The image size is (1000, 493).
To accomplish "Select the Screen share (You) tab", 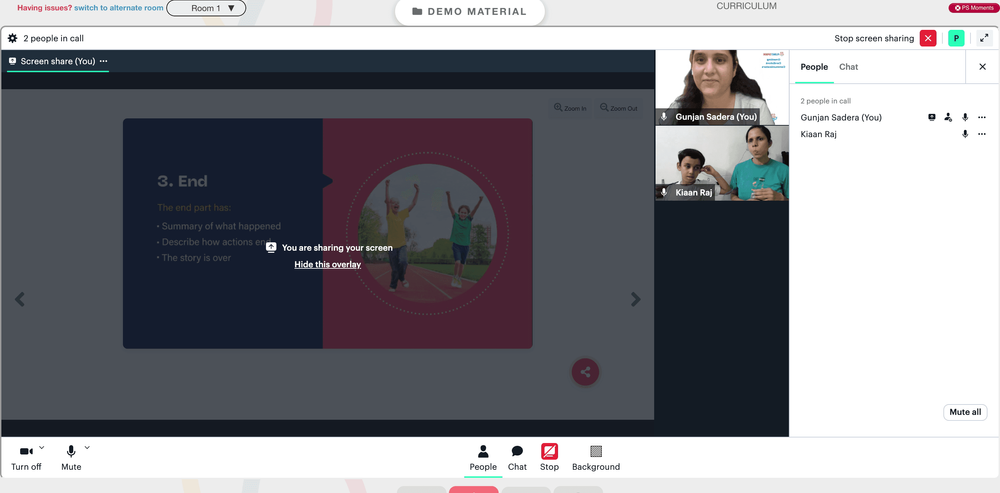I will click(x=57, y=61).
